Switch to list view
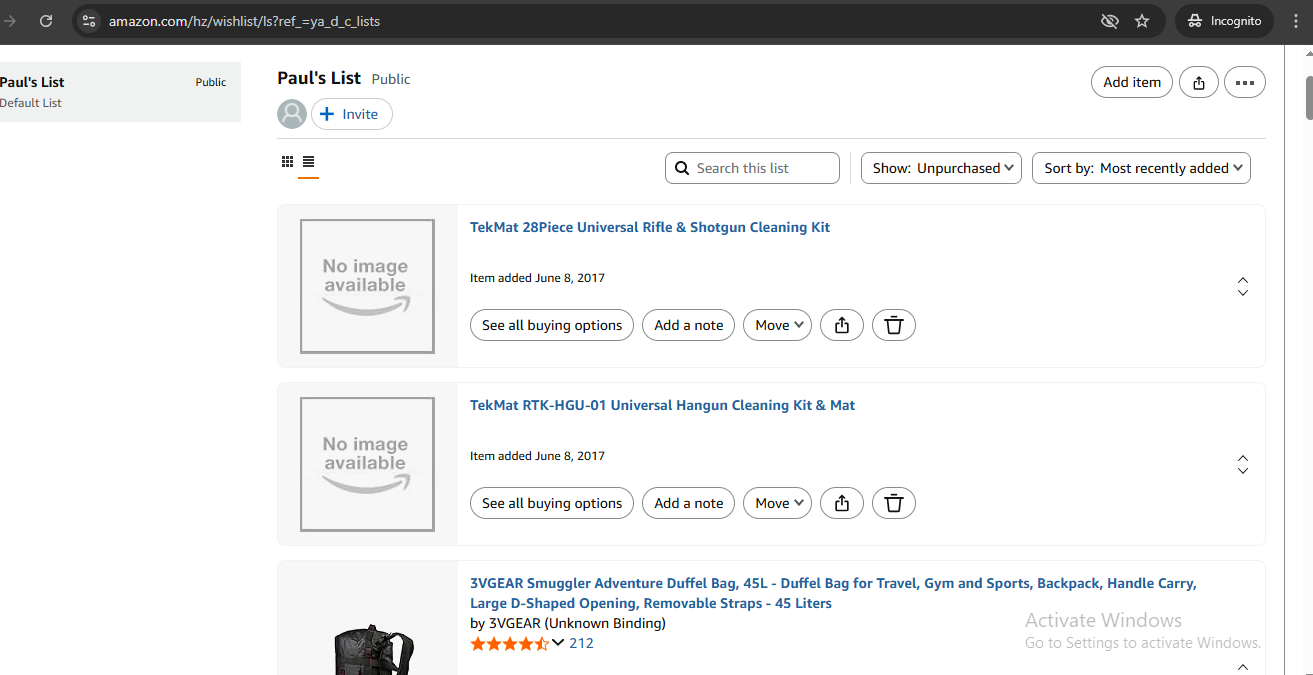The image size is (1313, 675). point(308,161)
